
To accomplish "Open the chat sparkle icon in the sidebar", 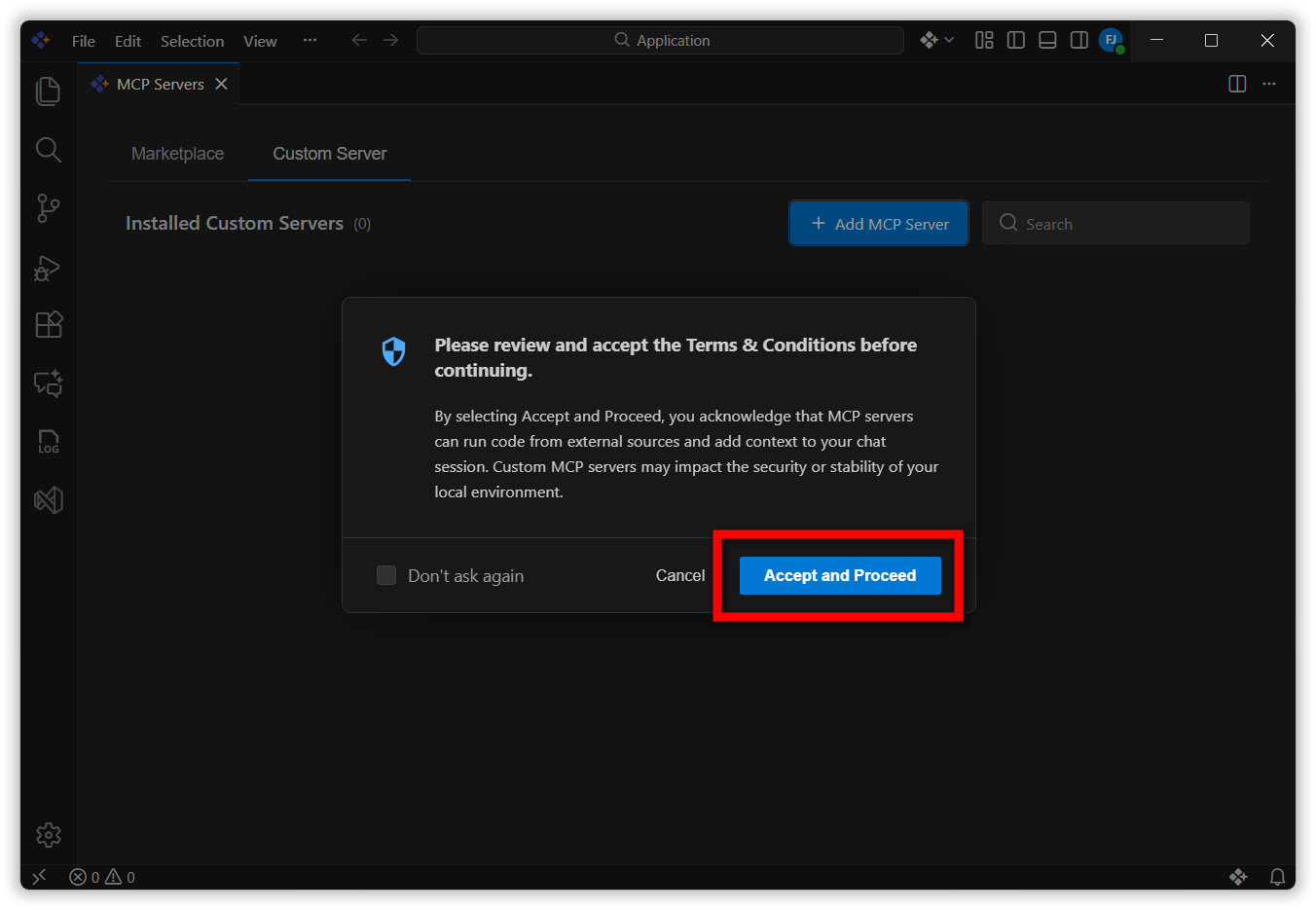I will 48,383.
